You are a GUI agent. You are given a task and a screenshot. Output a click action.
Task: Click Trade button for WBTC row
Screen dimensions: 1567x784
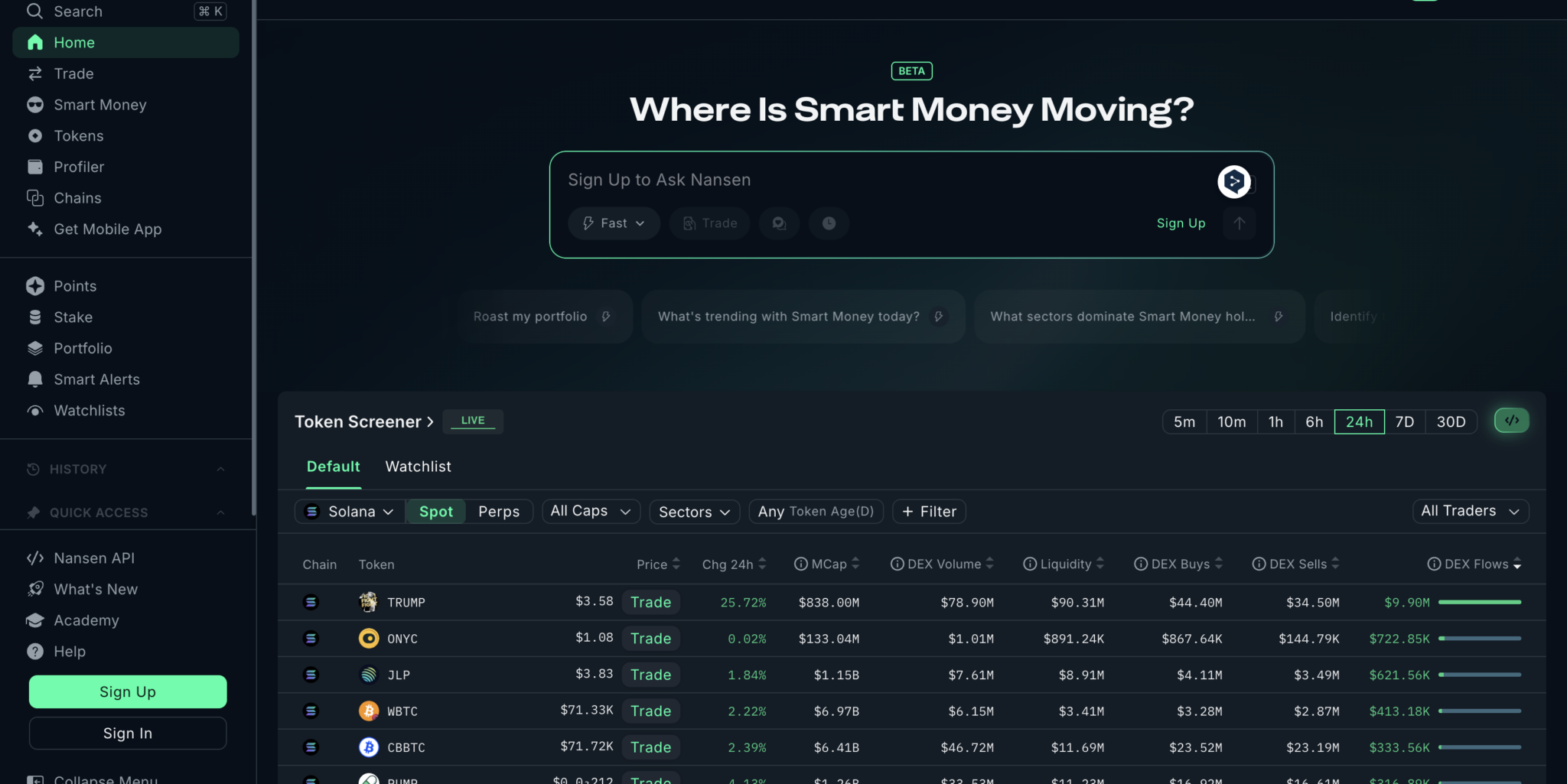pos(651,711)
